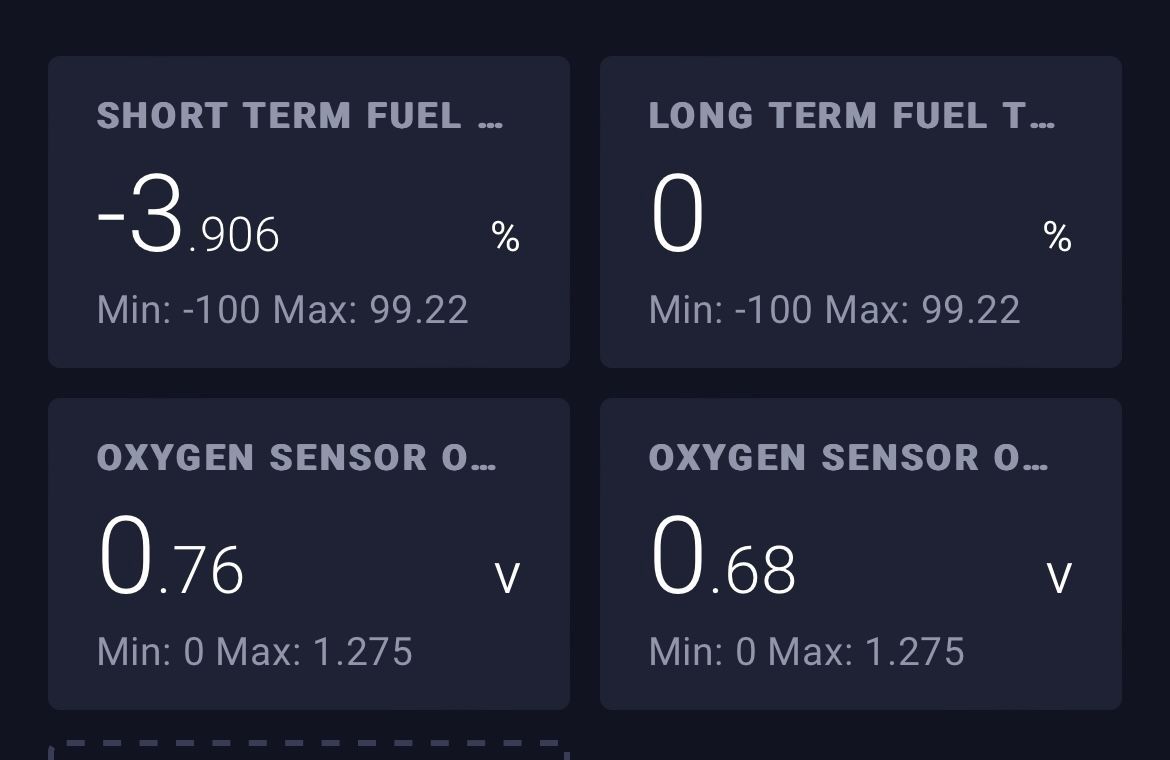Click the 0.76 voltage reading

click(171, 556)
